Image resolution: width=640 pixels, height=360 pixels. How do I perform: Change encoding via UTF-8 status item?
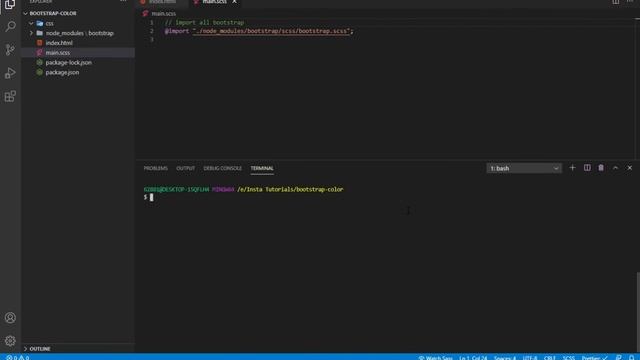530,358
